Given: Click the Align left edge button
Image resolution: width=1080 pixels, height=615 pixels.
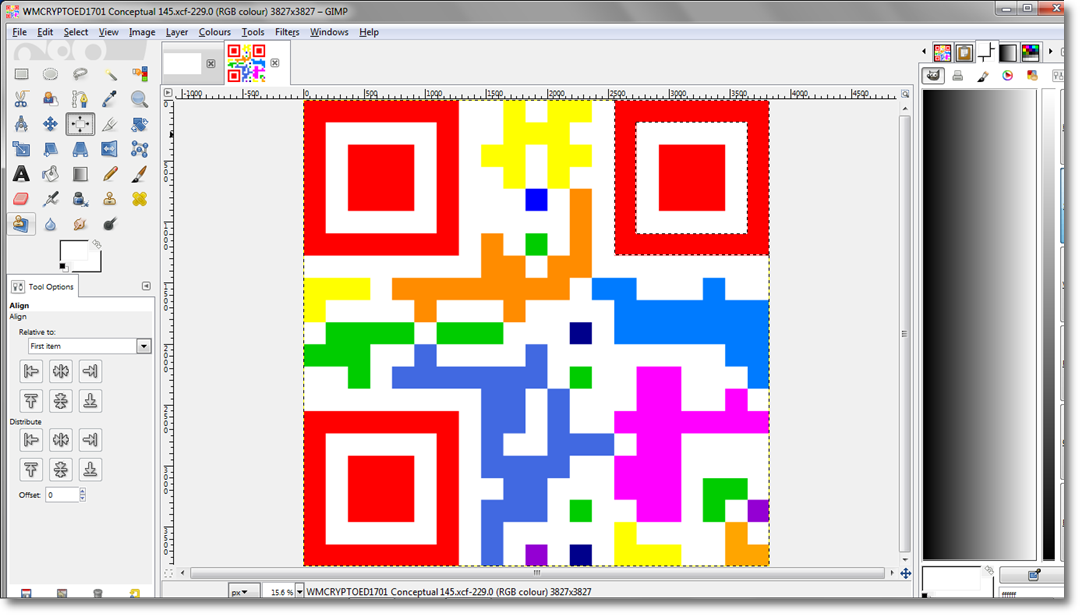Looking at the screenshot, I should pos(31,372).
